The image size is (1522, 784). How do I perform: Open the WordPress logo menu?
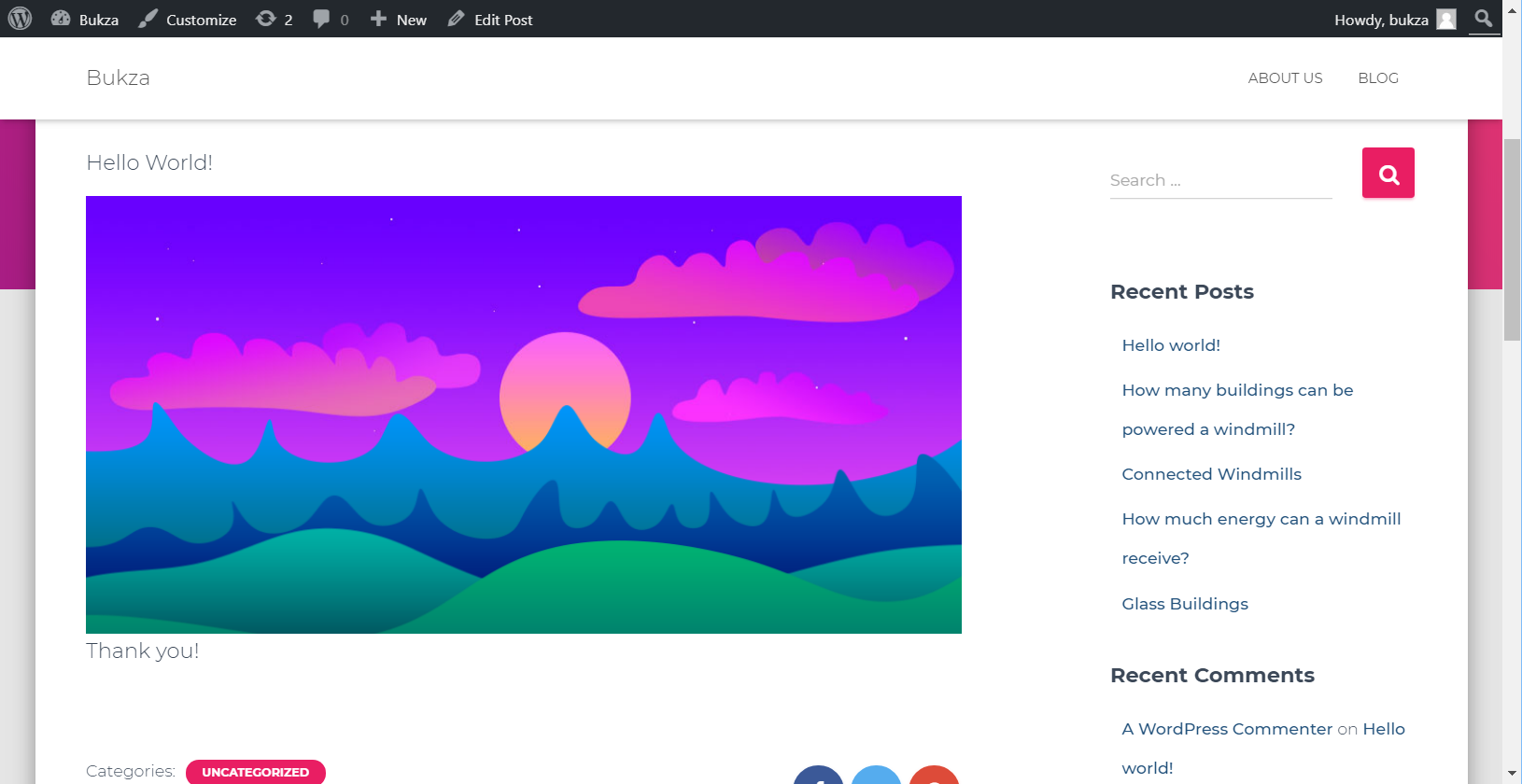coord(20,19)
